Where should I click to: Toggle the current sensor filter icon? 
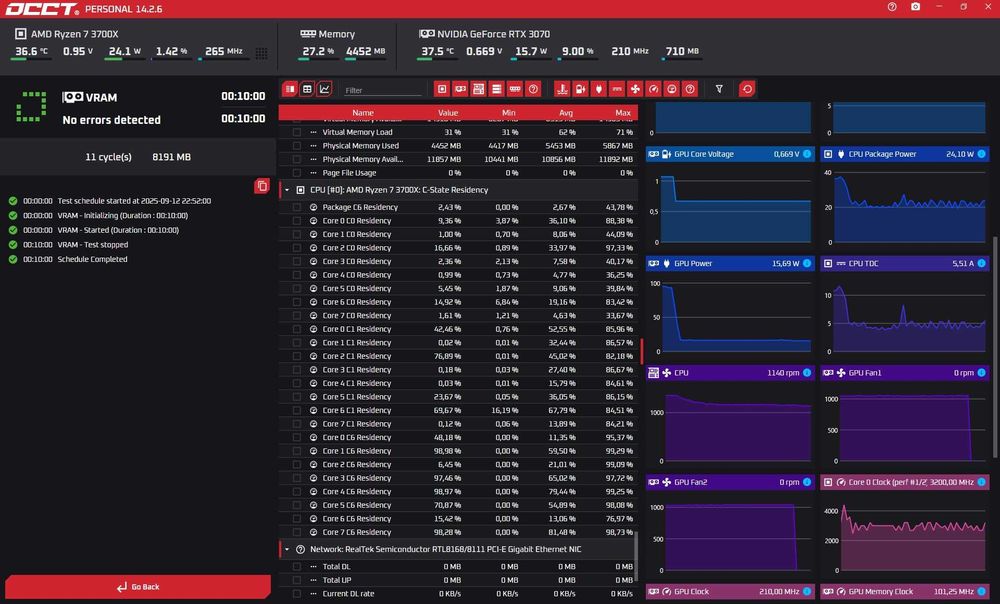point(617,89)
